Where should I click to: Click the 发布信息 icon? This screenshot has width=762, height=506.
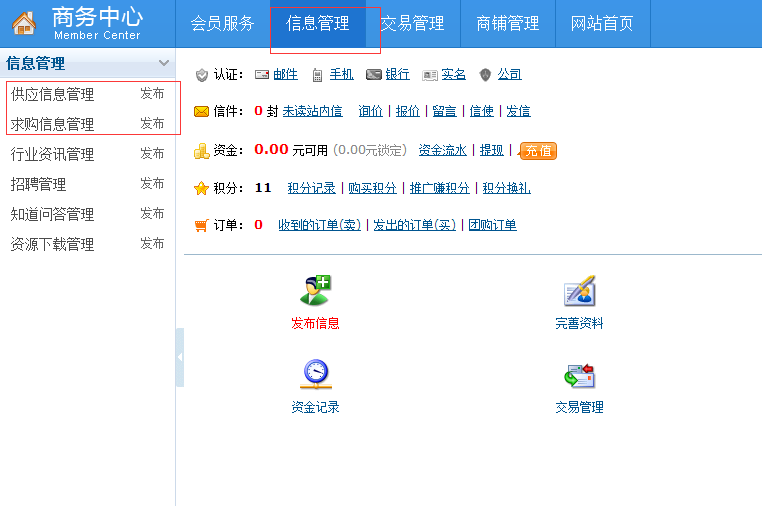[x=315, y=290]
